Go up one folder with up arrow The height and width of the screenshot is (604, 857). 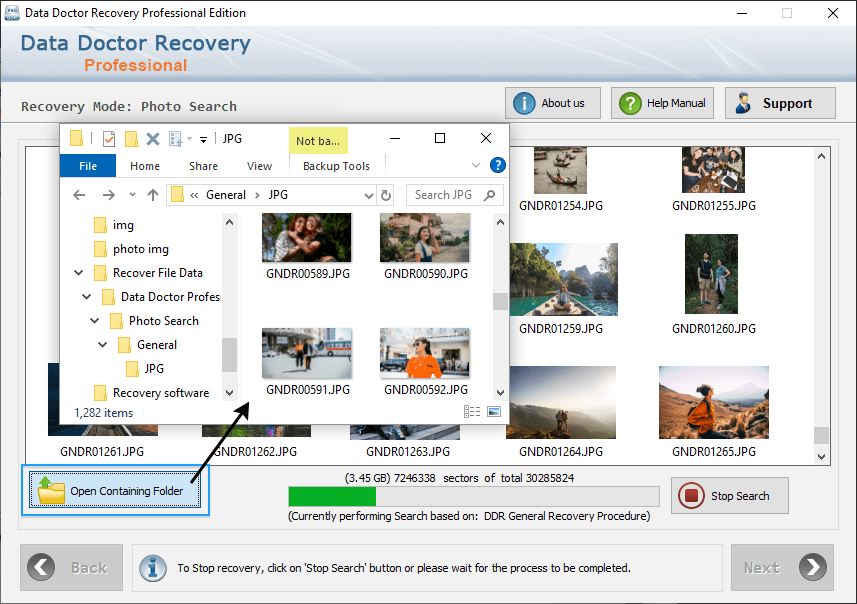153,195
